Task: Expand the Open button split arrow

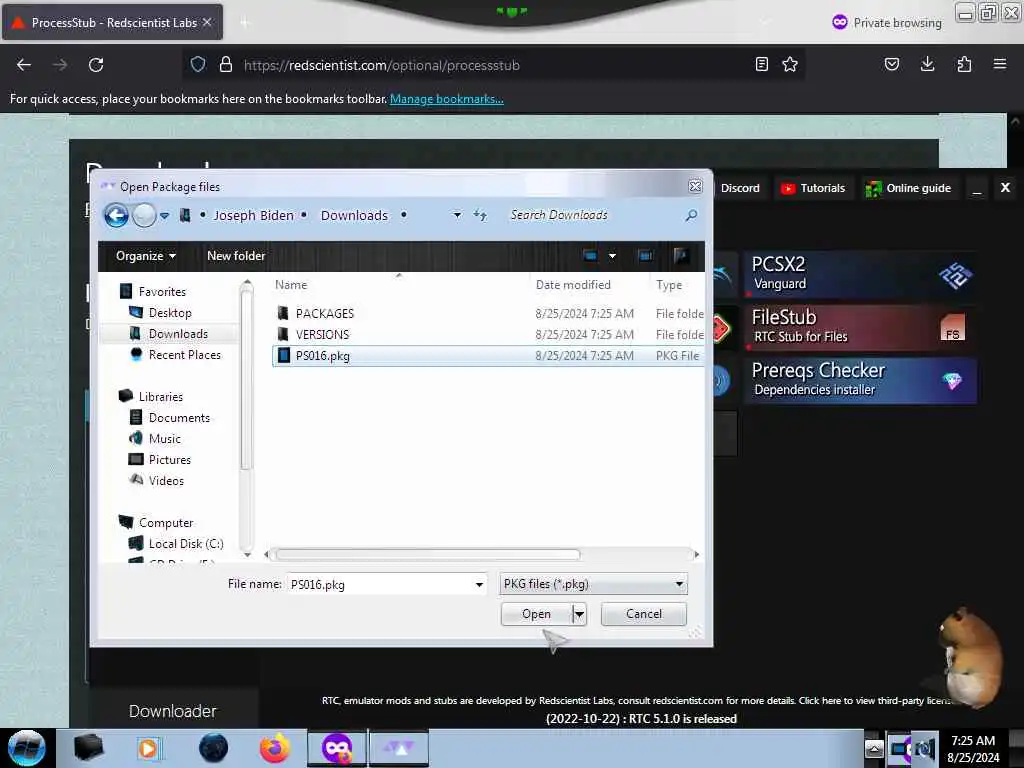Action: point(579,614)
